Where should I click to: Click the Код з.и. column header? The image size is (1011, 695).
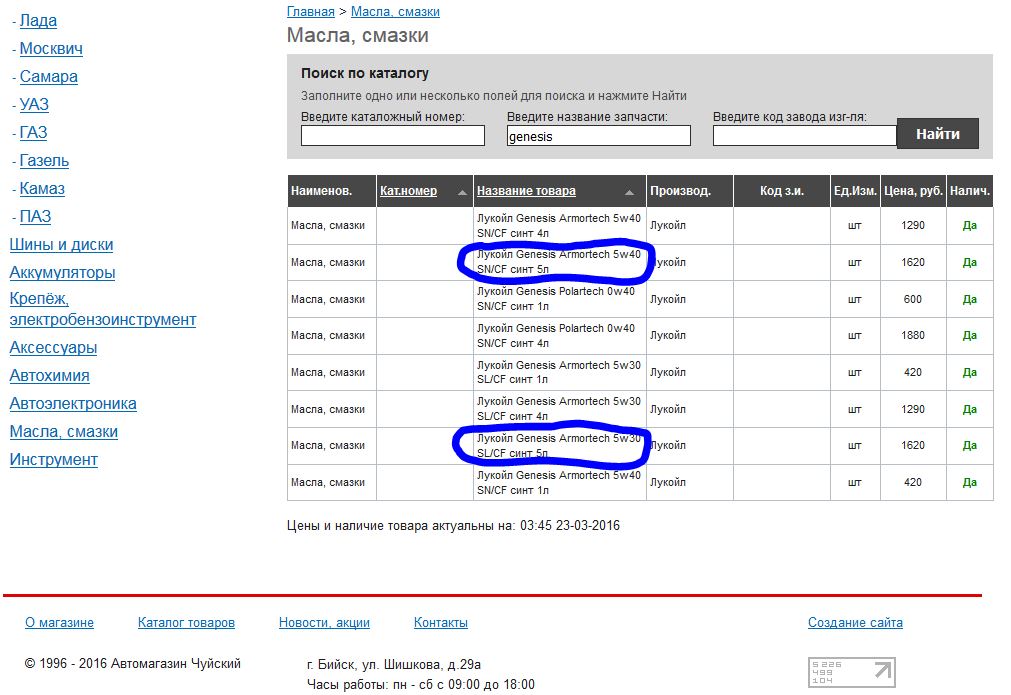pos(781,191)
